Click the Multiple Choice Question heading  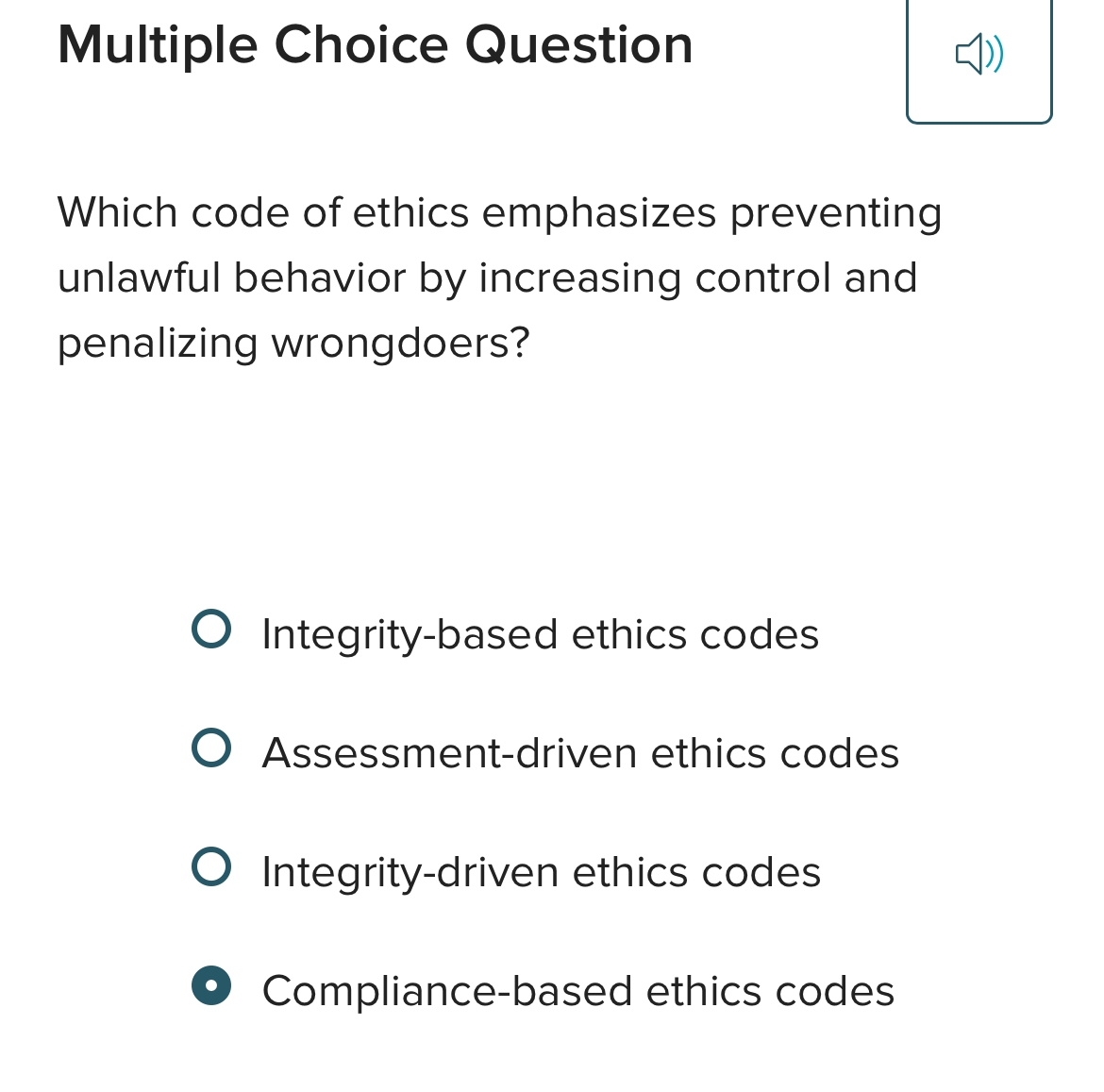[x=375, y=44]
